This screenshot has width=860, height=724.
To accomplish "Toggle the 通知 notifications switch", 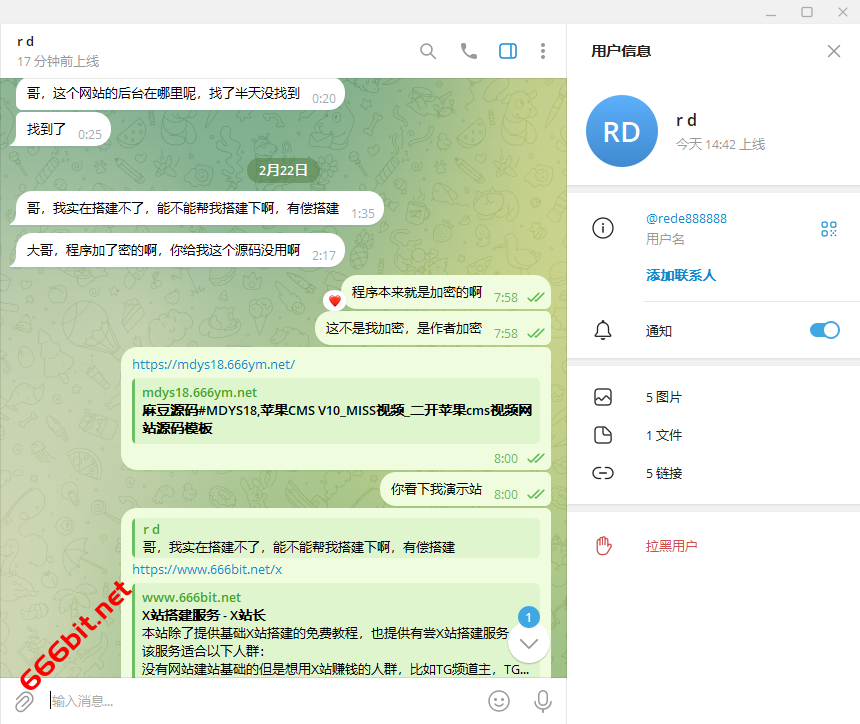I will (824, 330).
